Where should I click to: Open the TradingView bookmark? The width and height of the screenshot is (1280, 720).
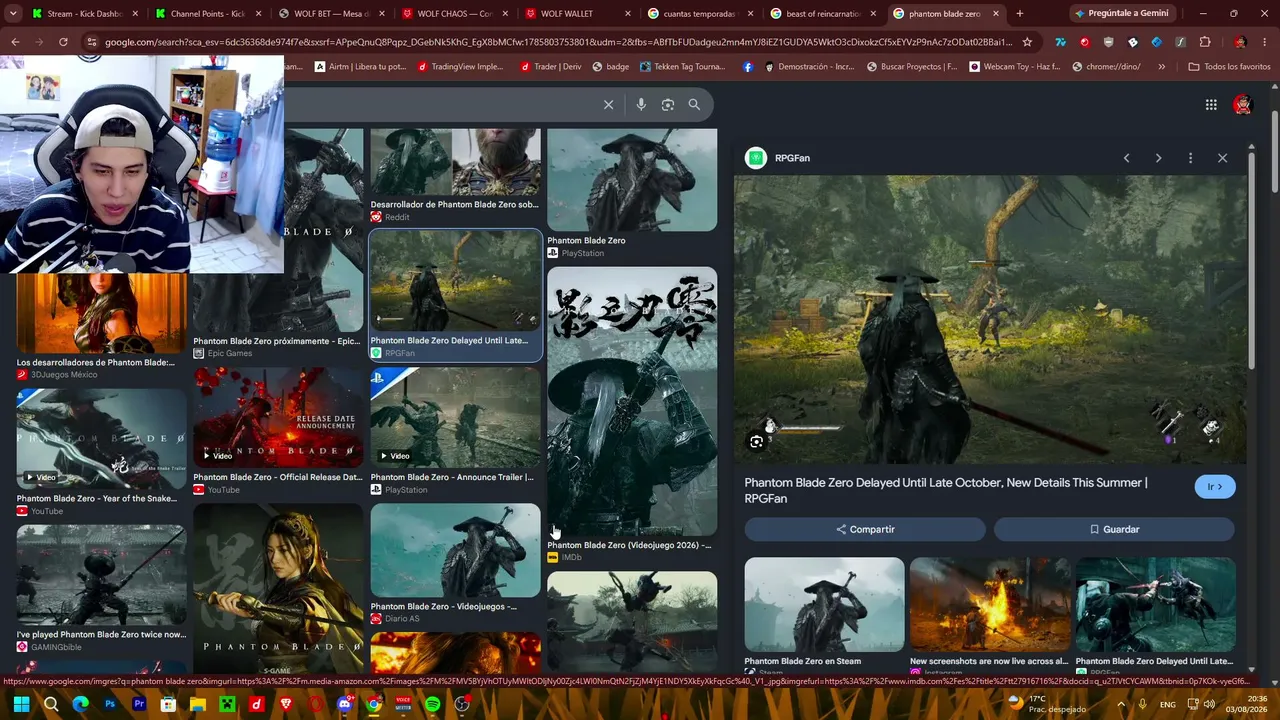pos(461,67)
